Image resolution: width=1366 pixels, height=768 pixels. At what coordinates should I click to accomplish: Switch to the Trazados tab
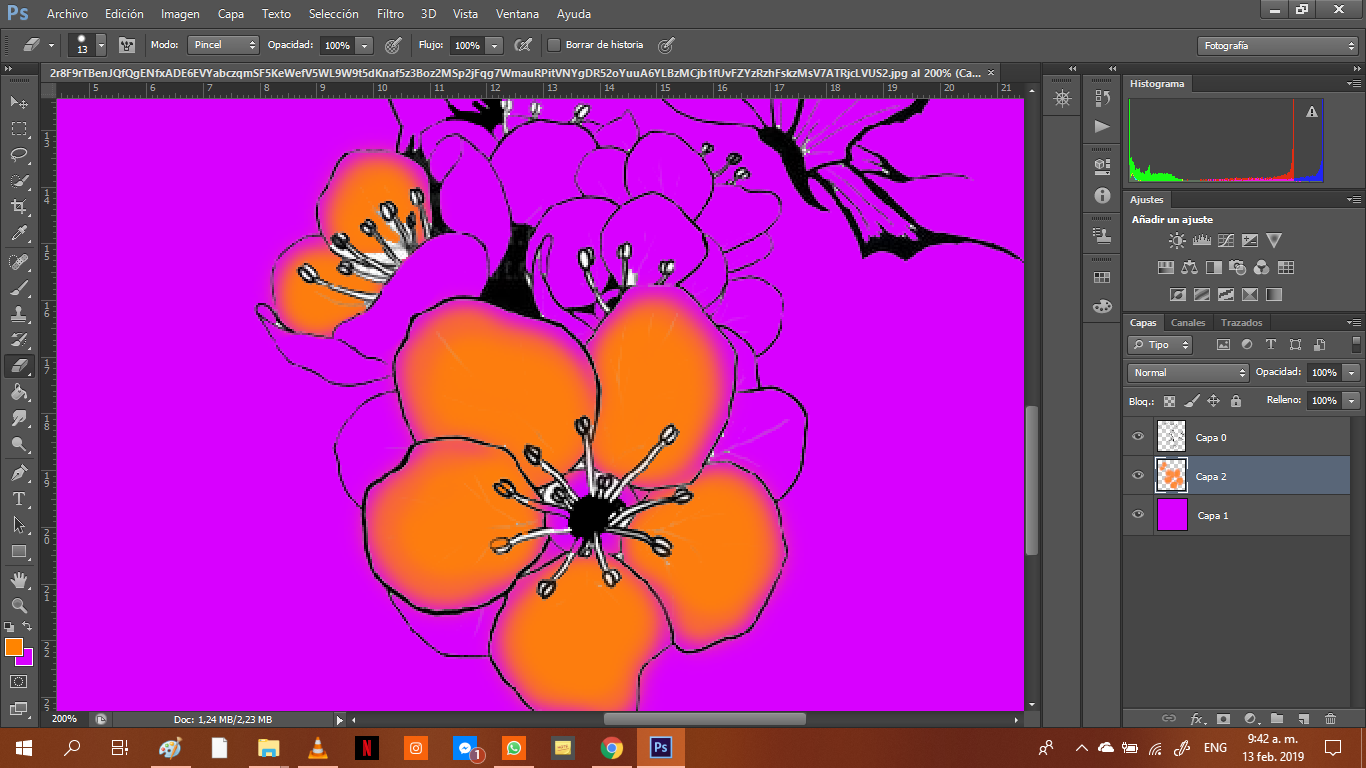point(1241,323)
